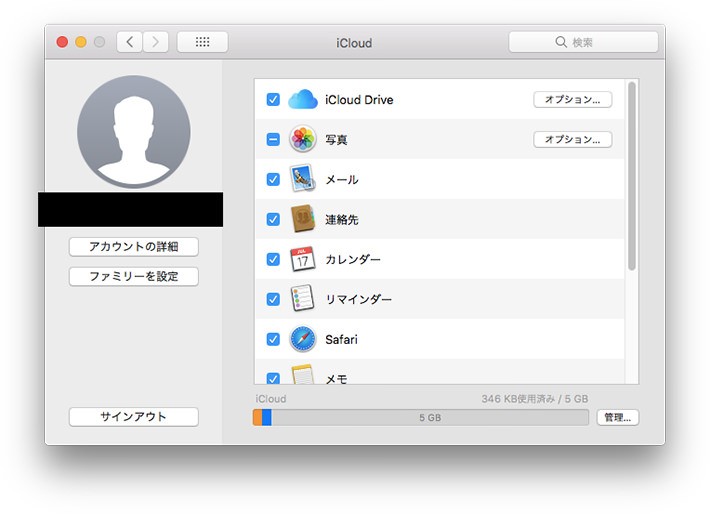Viewport: 710px width, 514px height.
Task: Disable the 連絡先 (Contacts) checkbox
Action: coord(273,219)
